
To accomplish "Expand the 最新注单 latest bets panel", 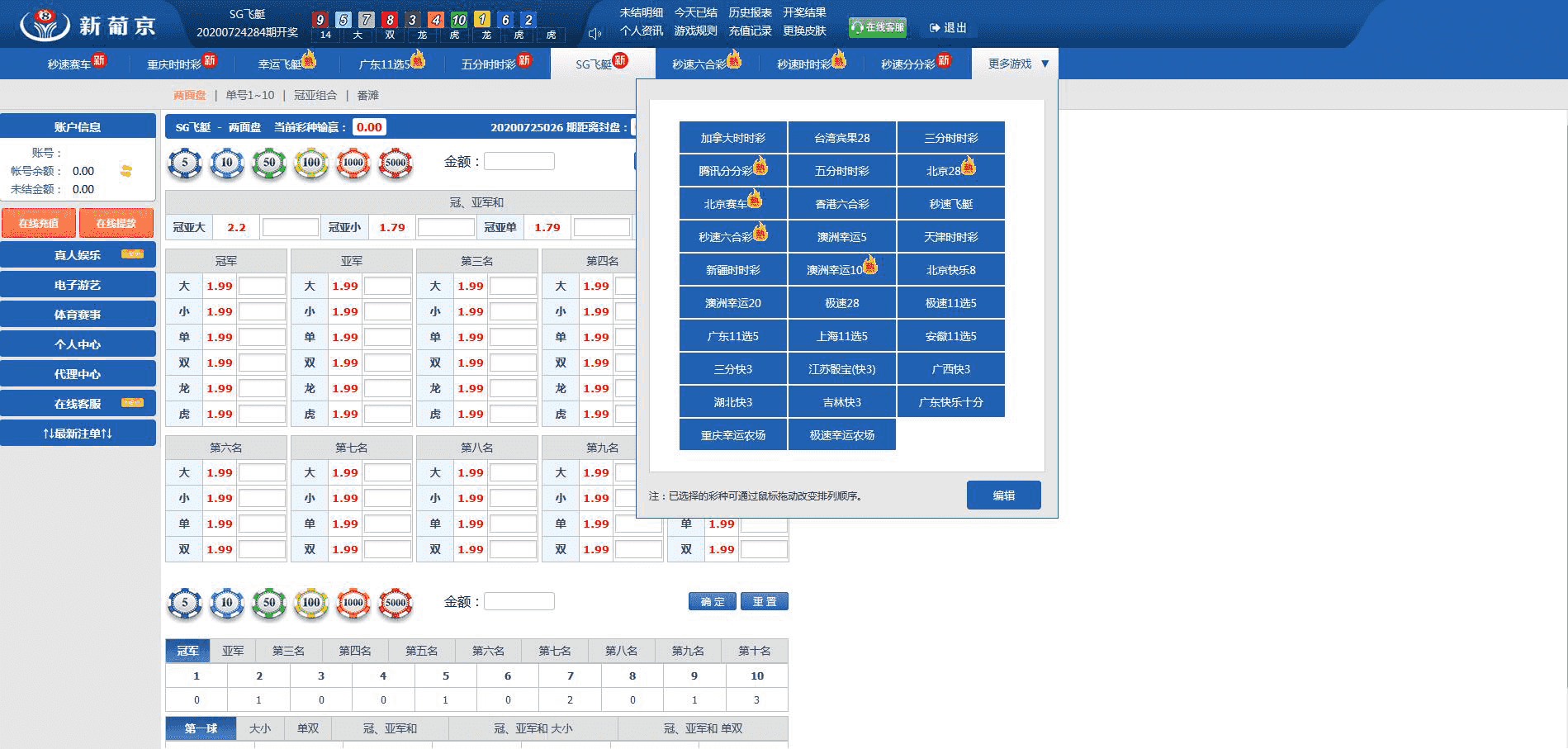I will pos(78,434).
